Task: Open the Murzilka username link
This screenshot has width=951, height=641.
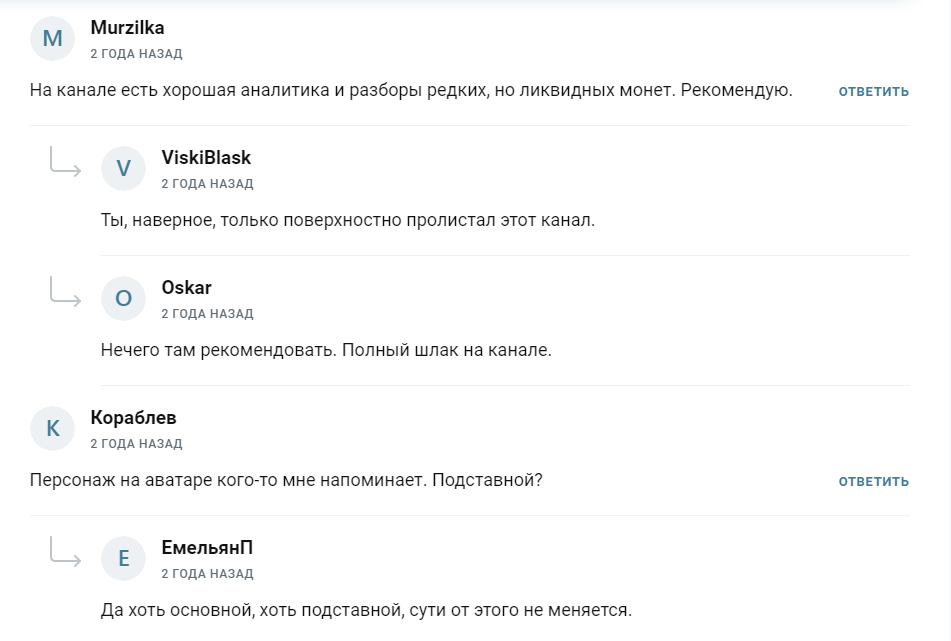Action: pos(127,28)
